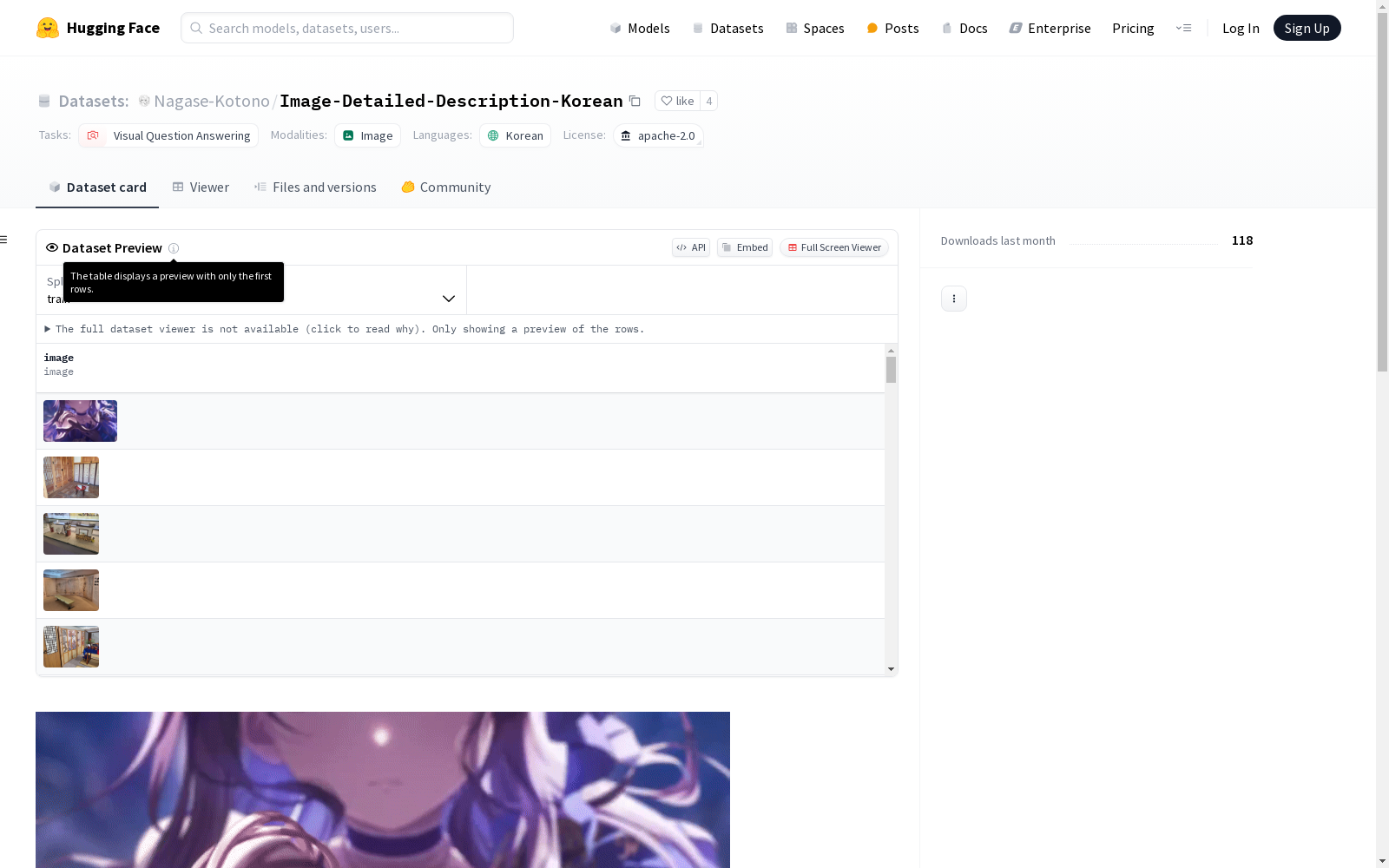The width and height of the screenshot is (1389, 868).
Task: Open the third row thumbnail
Action: coord(71,534)
